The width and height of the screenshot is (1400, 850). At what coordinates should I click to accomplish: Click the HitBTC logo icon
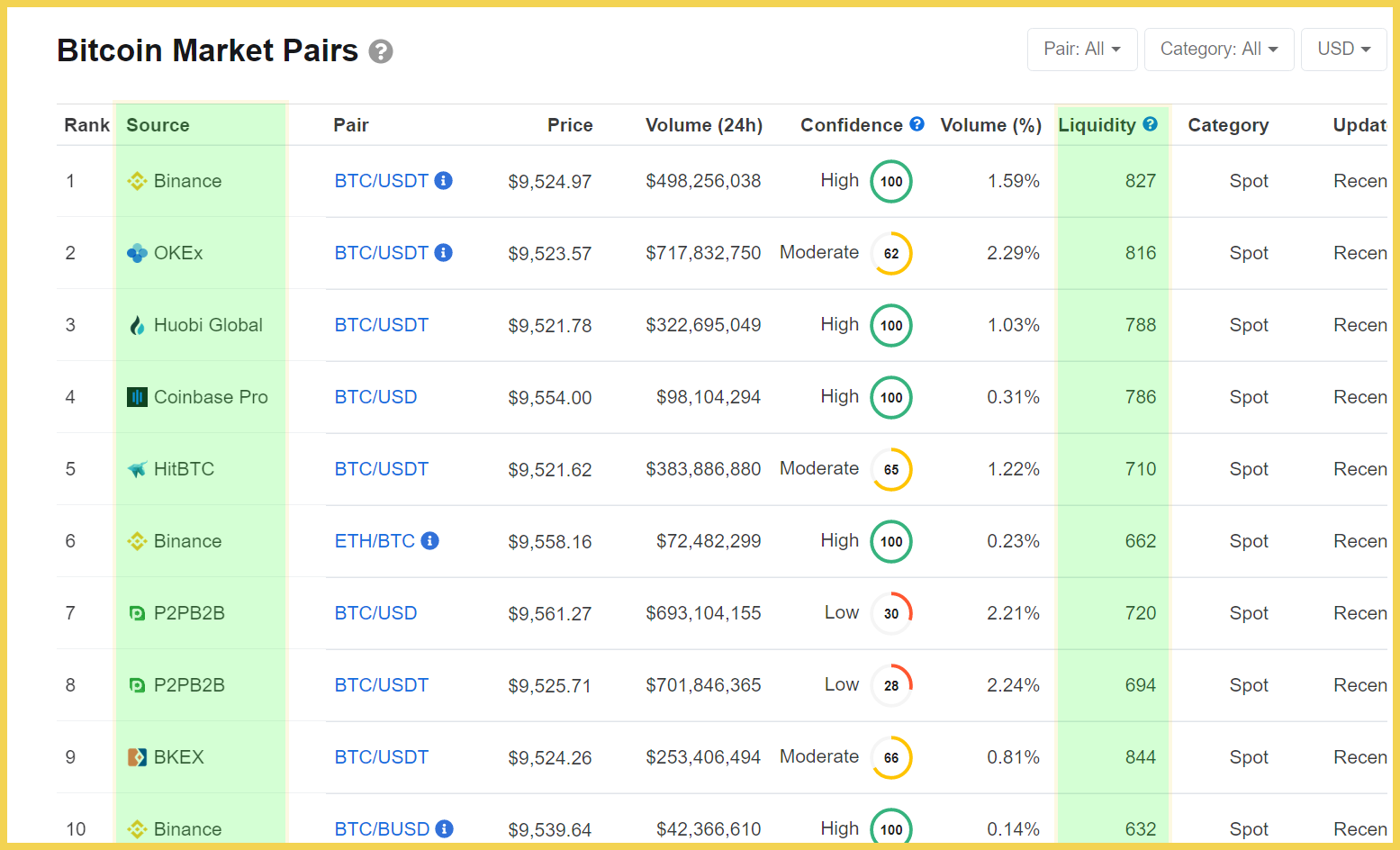pos(137,469)
